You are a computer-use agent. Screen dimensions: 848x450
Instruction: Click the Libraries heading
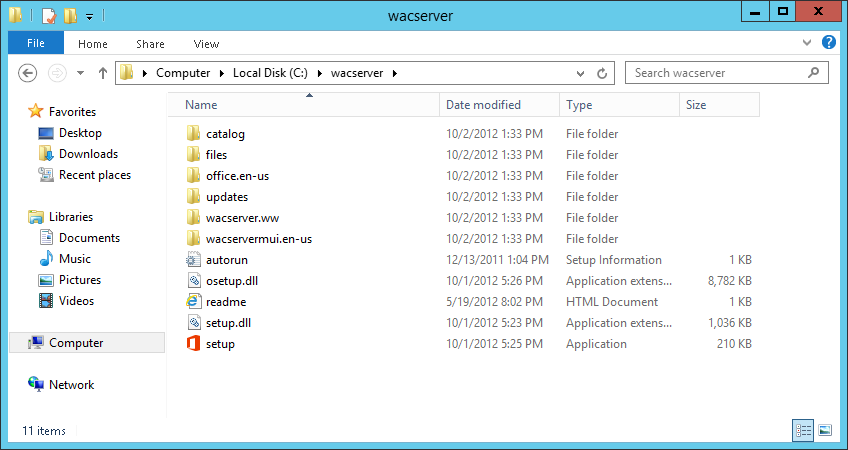pyautogui.click(x=71, y=216)
